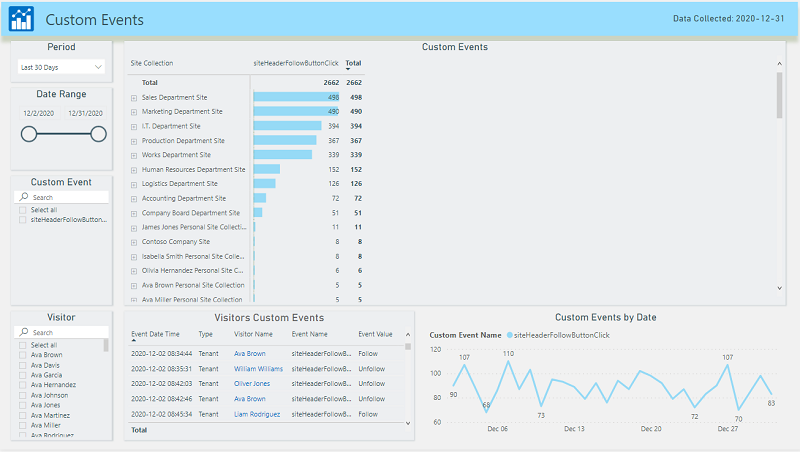Expand Contoso Company Site row
The width and height of the screenshot is (800, 452).
click(x=134, y=242)
